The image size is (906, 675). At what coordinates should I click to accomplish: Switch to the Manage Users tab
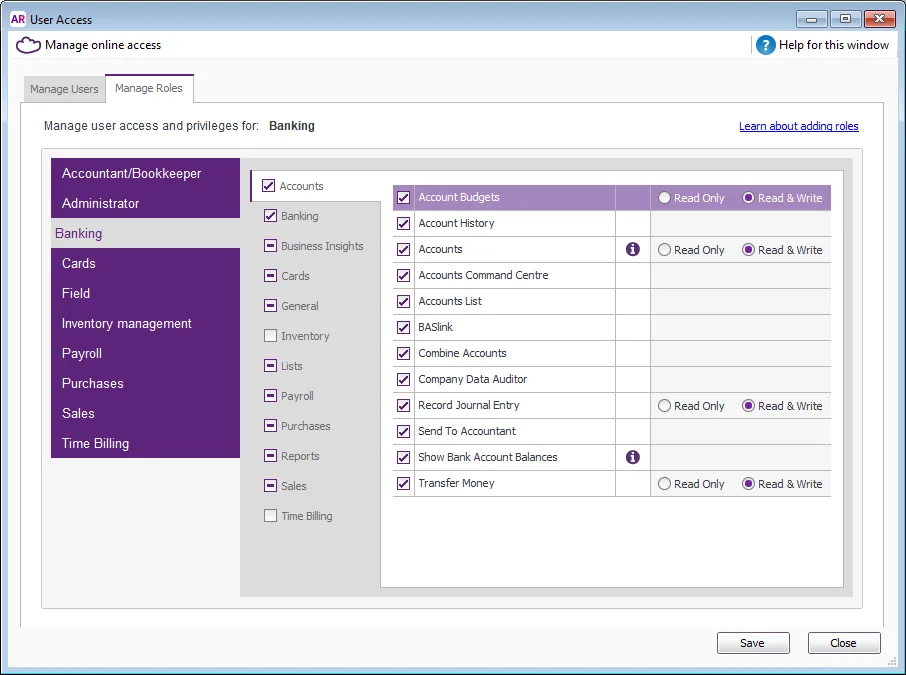click(64, 89)
